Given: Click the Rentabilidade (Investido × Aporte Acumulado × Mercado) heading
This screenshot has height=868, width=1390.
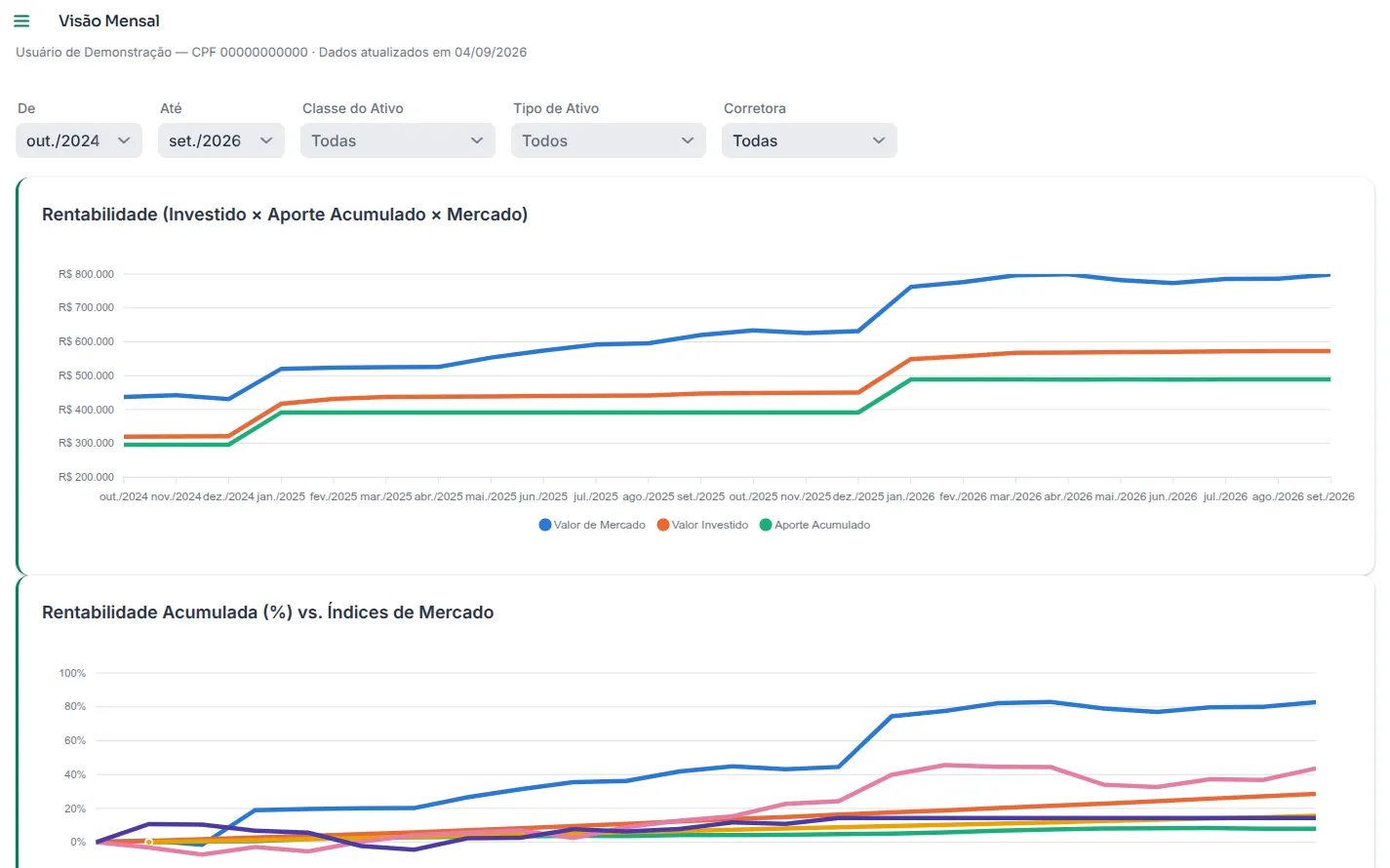Looking at the screenshot, I should [285, 215].
